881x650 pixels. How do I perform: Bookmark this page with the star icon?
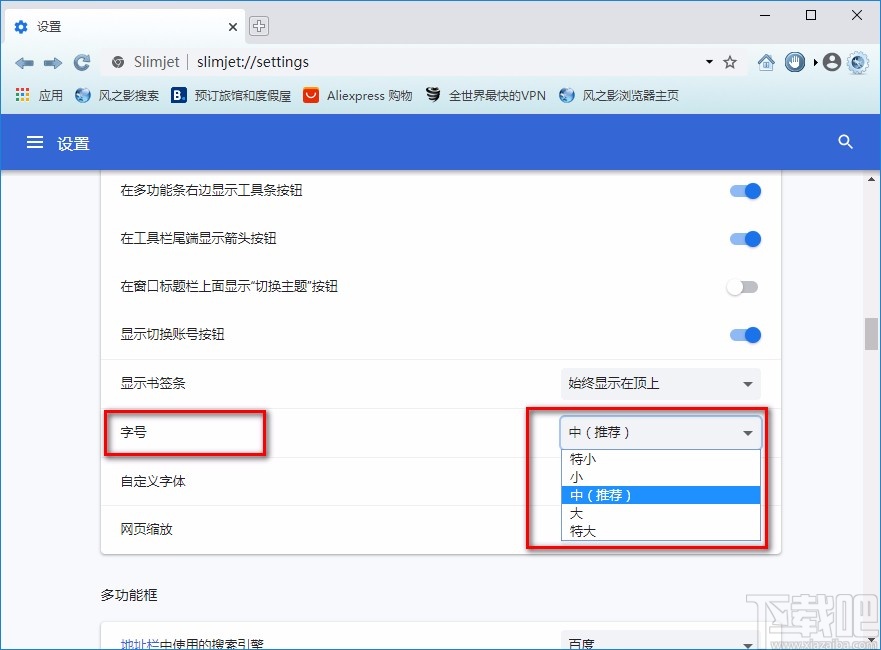pyautogui.click(x=729, y=62)
